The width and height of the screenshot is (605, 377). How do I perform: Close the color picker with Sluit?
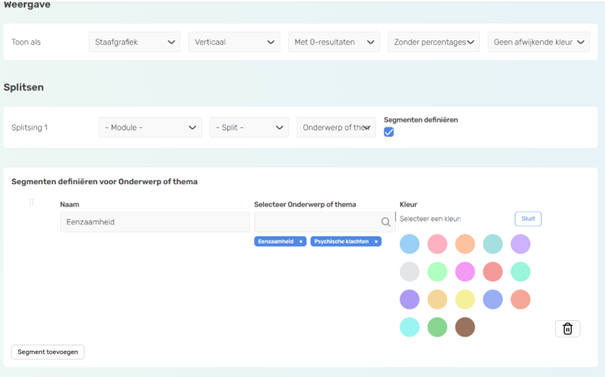click(528, 219)
